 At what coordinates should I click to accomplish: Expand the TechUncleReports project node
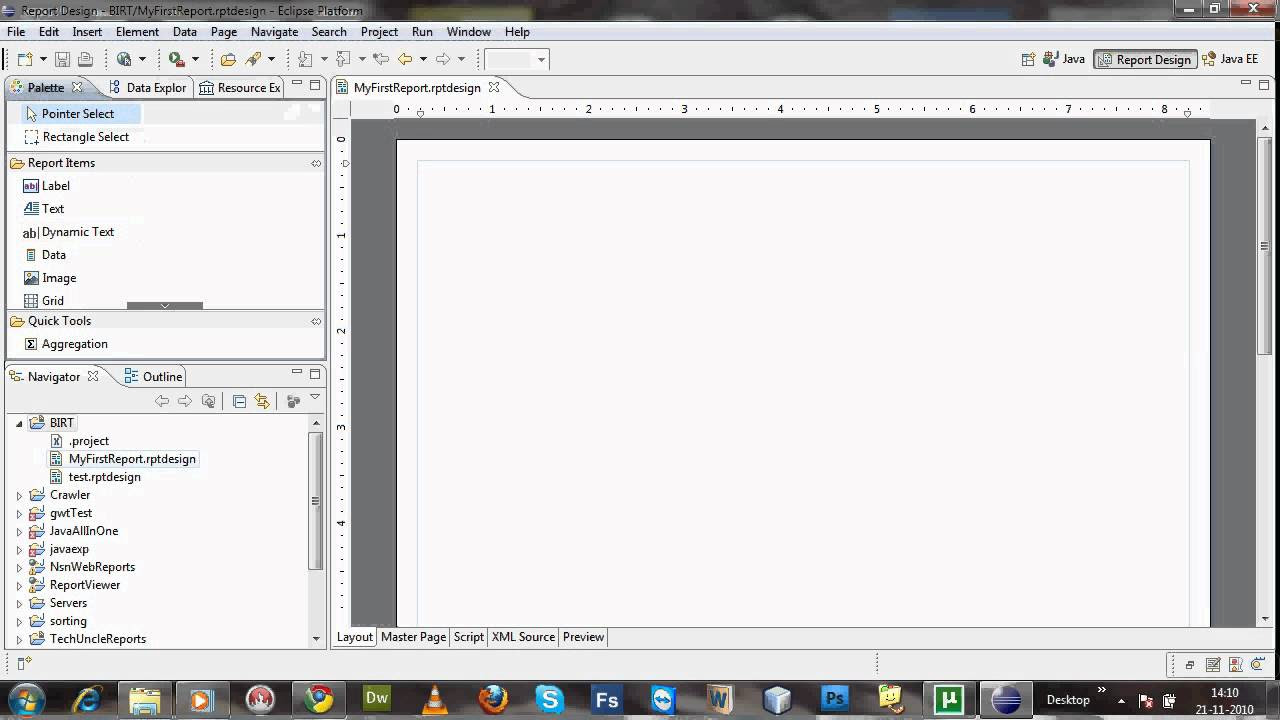coord(18,639)
